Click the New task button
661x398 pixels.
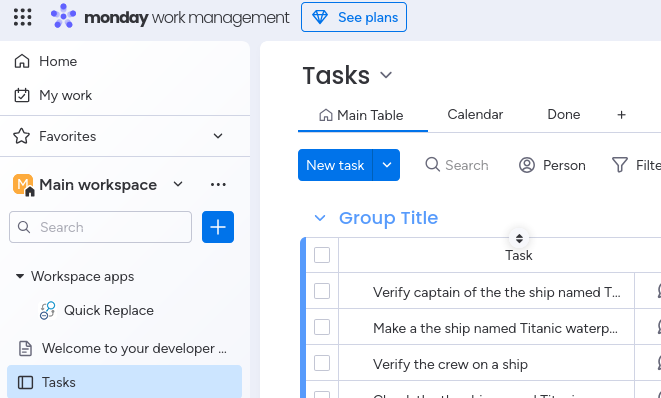tap(335, 165)
